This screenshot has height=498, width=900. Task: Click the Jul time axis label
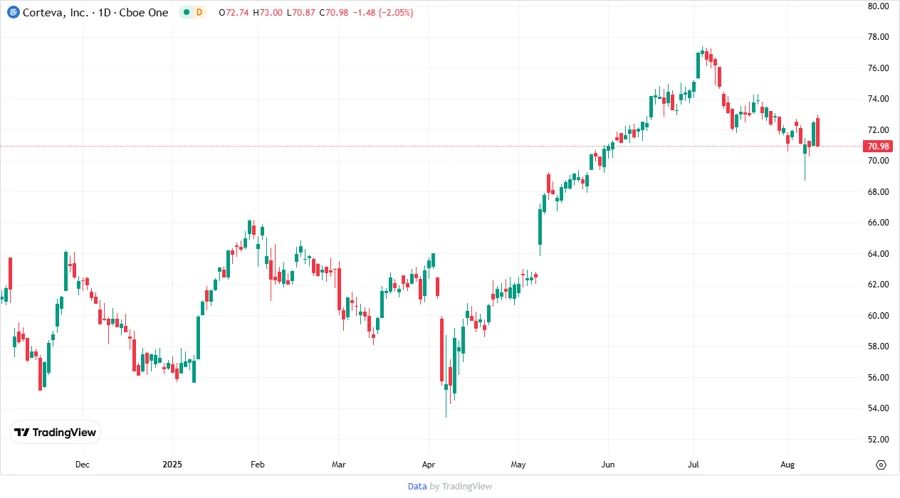pos(693,464)
